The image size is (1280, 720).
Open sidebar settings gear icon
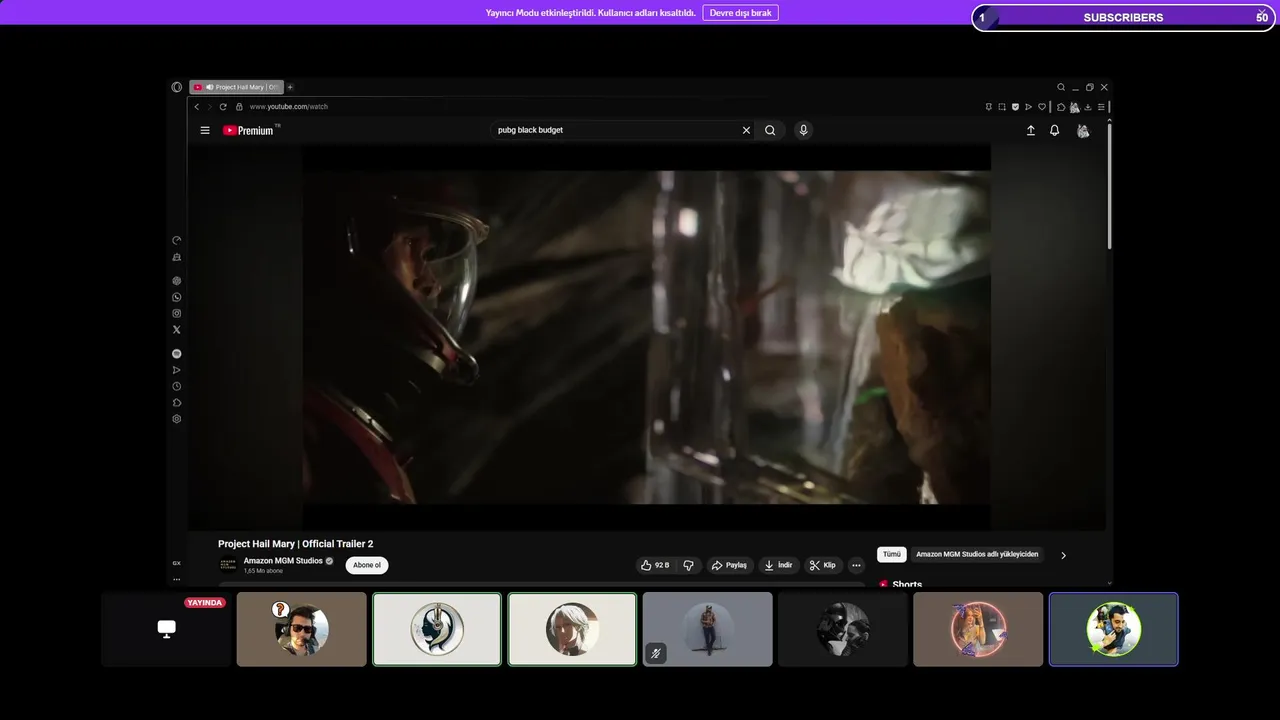[177, 419]
